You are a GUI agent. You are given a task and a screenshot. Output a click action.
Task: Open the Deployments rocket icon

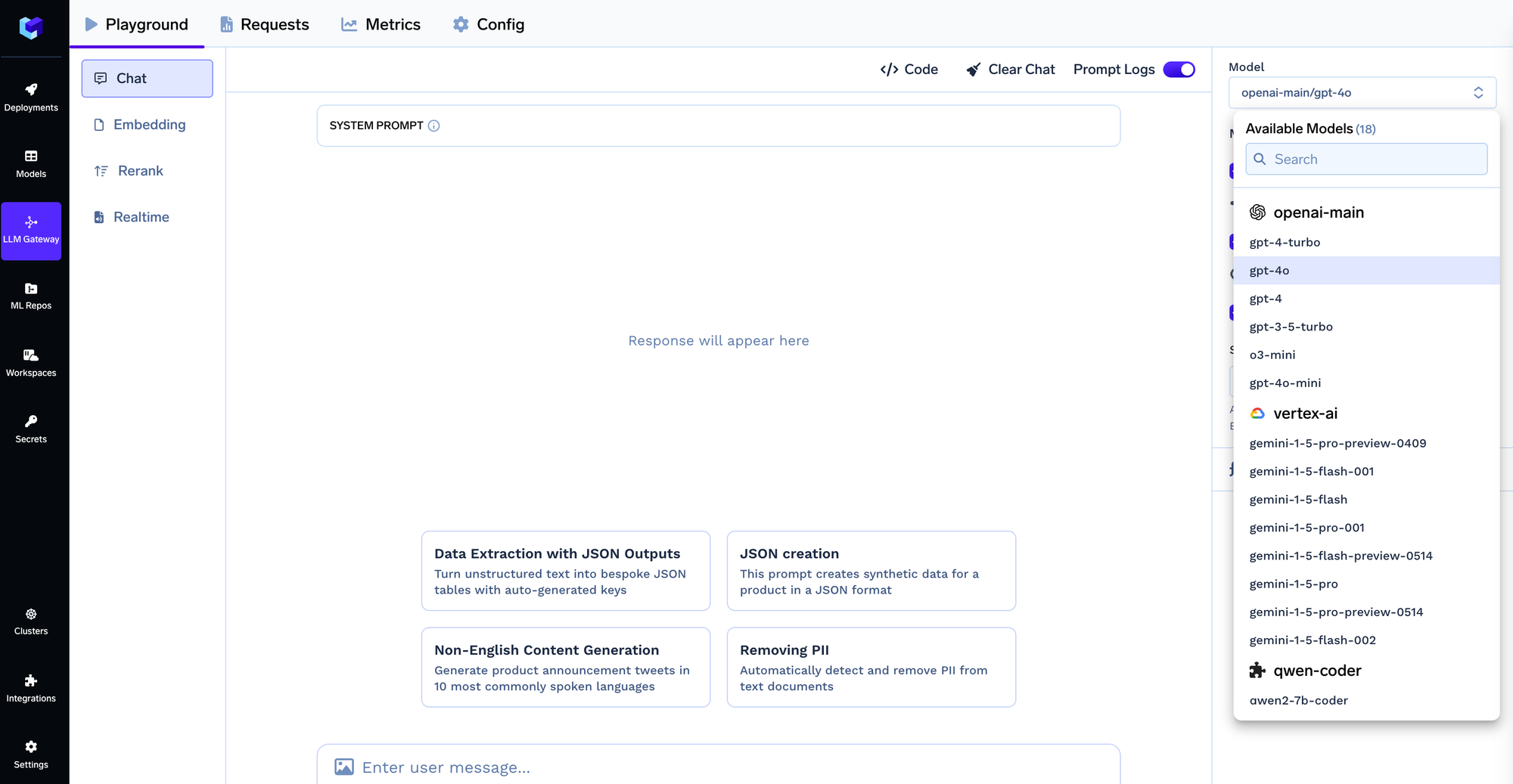31,90
